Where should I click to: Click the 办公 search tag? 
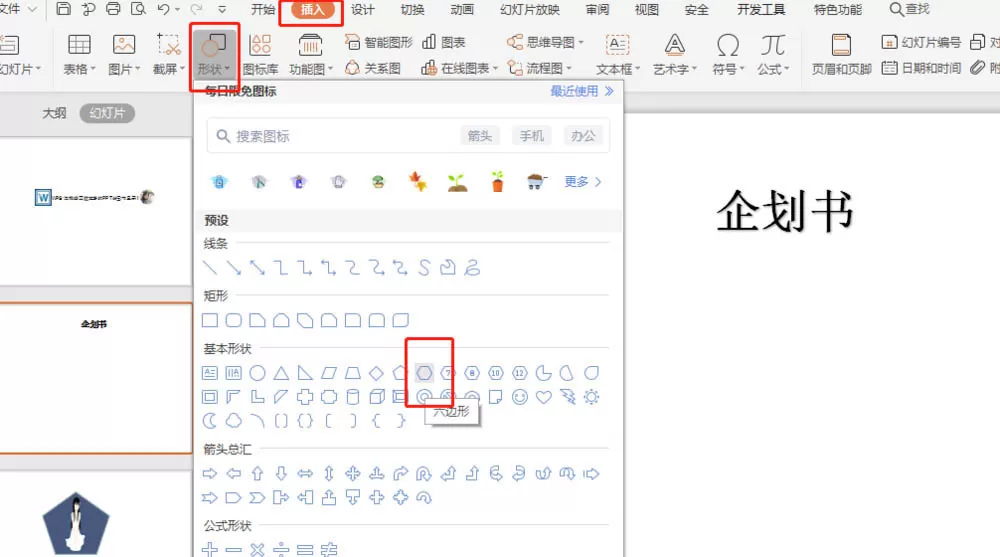(583, 136)
